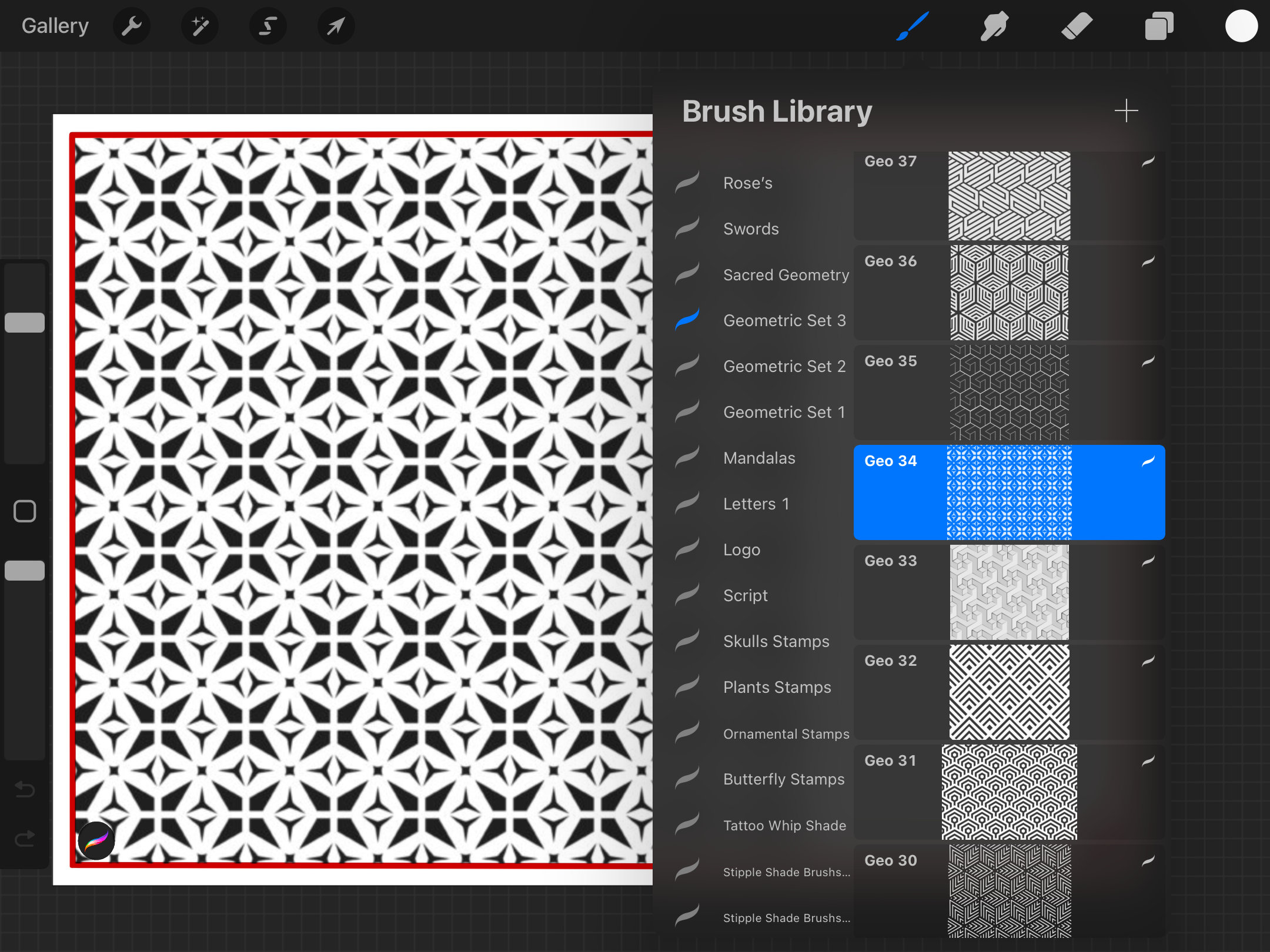This screenshot has width=1270, height=952.
Task: Click the brush opacity slider handle
Action: [x=25, y=571]
